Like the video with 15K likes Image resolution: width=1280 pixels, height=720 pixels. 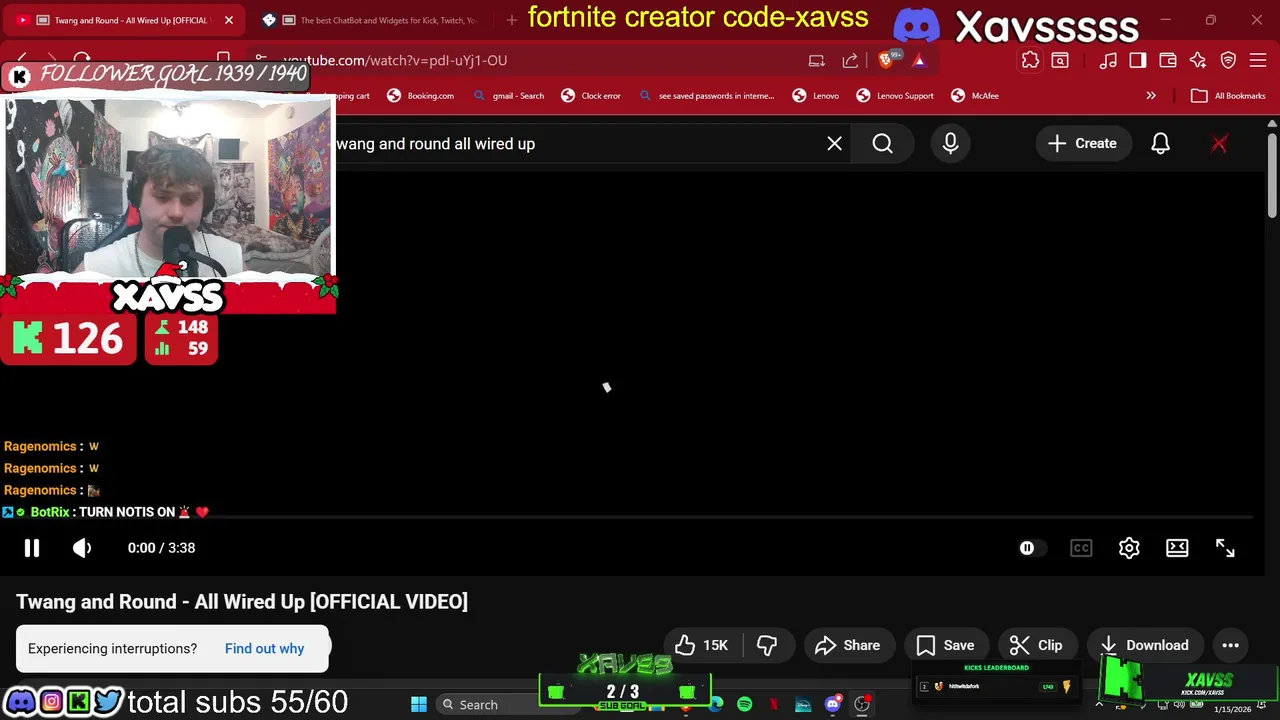[x=702, y=645]
